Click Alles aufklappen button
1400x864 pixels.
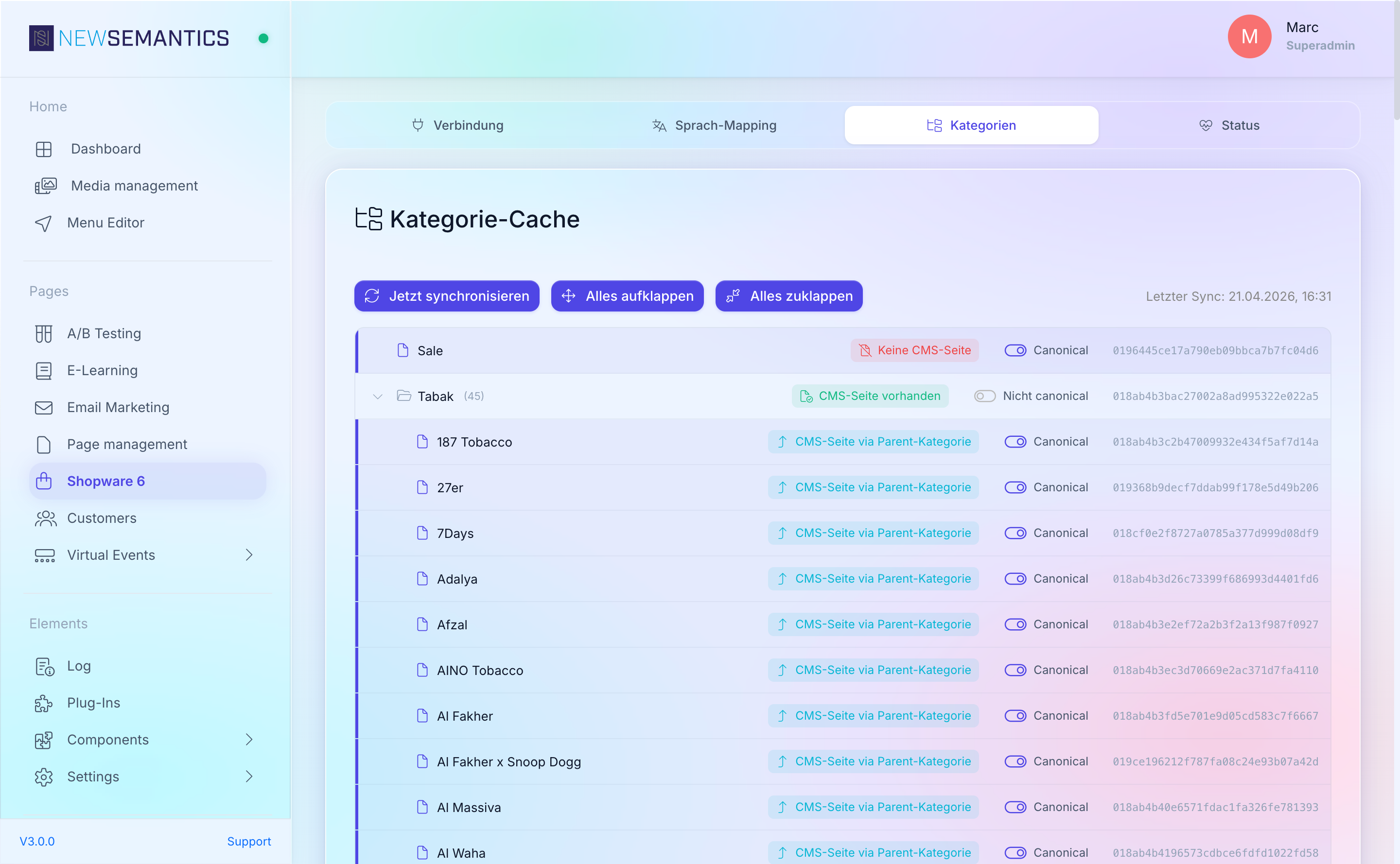(x=627, y=296)
